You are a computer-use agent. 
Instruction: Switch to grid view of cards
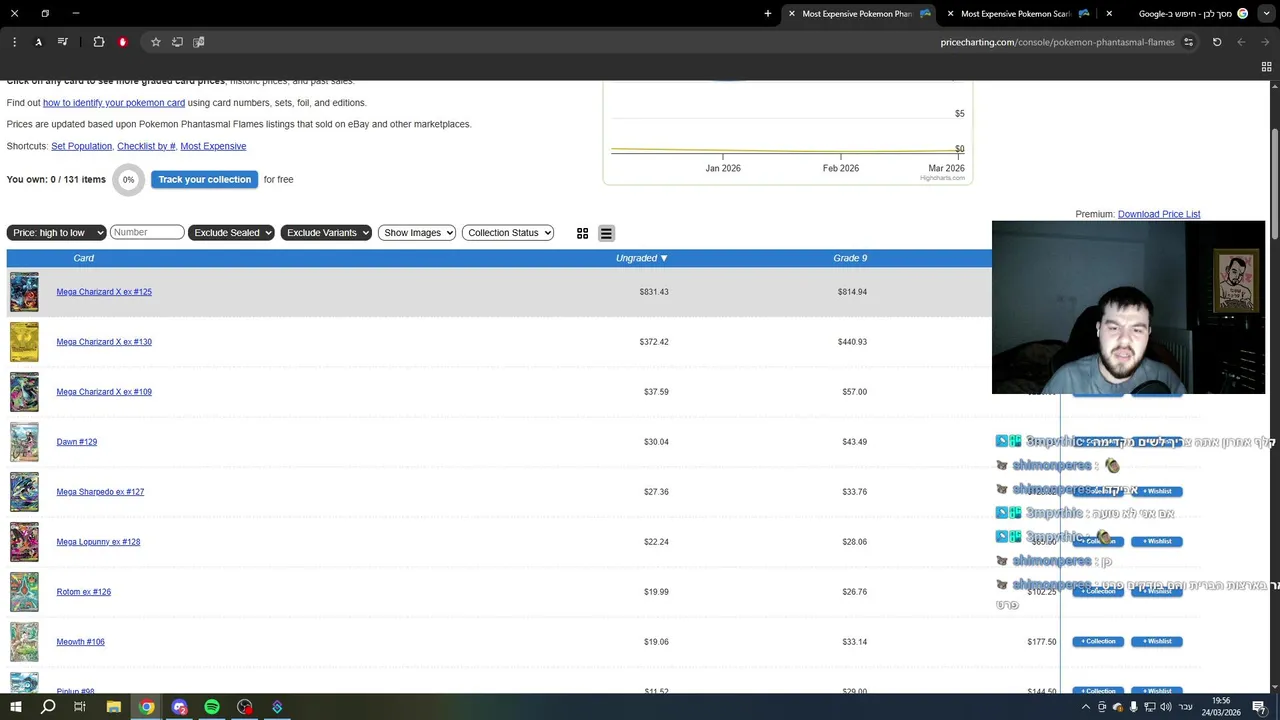(x=583, y=233)
